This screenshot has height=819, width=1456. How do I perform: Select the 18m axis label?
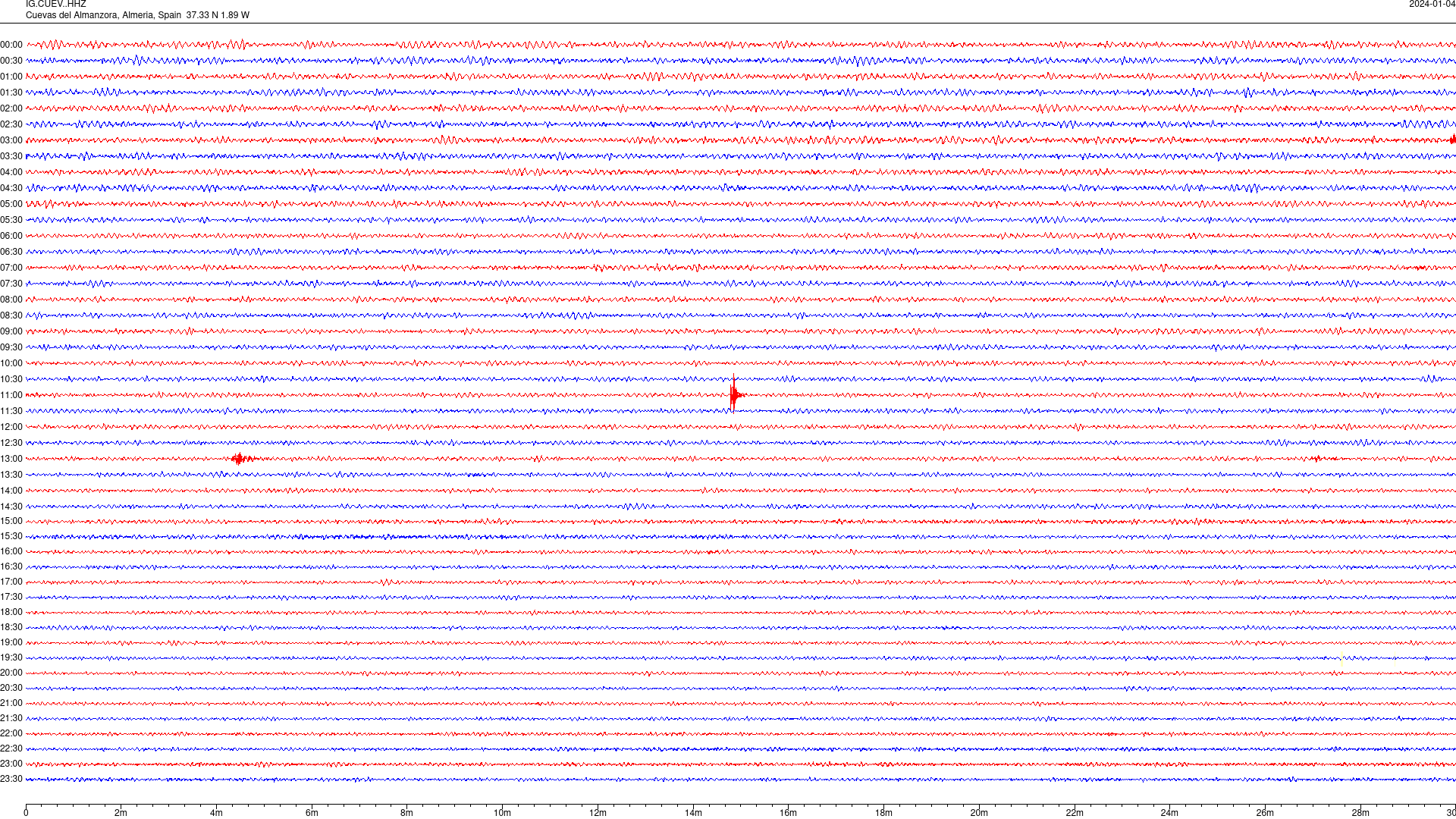point(883,813)
